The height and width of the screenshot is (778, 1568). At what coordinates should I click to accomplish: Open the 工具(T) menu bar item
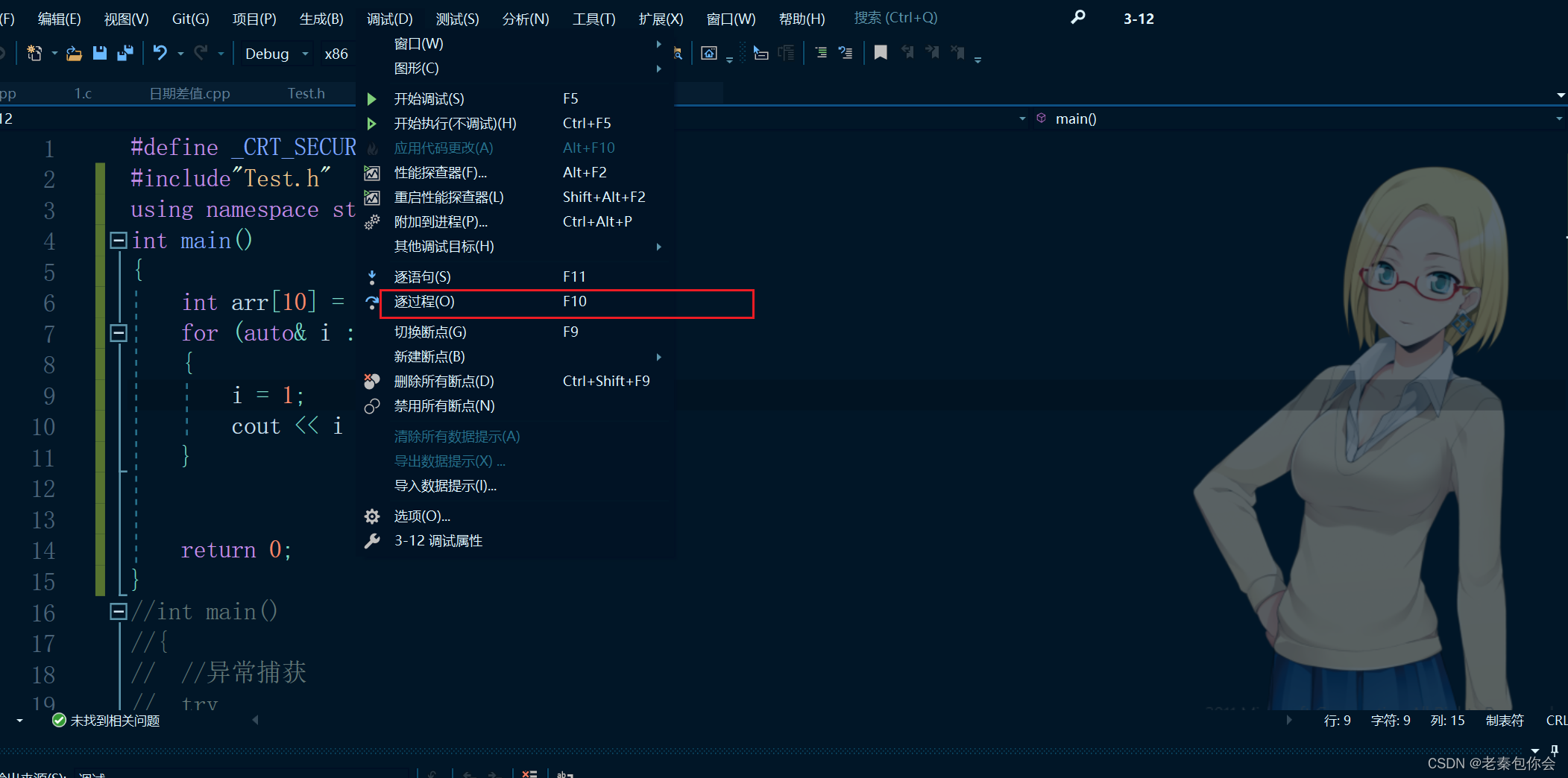tap(594, 19)
